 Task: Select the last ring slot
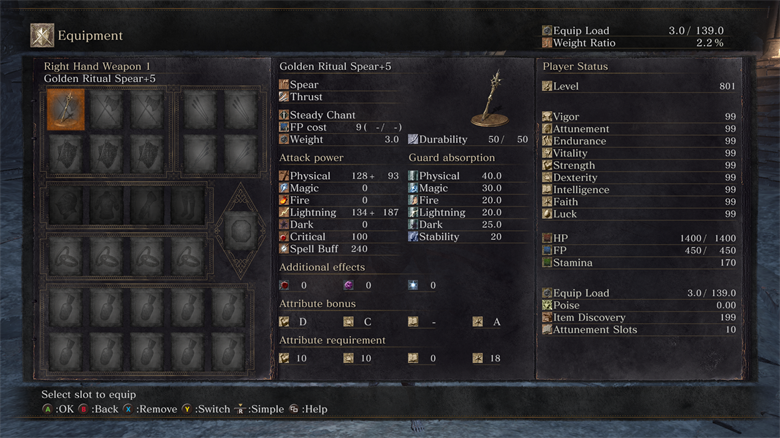click(188, 256)
